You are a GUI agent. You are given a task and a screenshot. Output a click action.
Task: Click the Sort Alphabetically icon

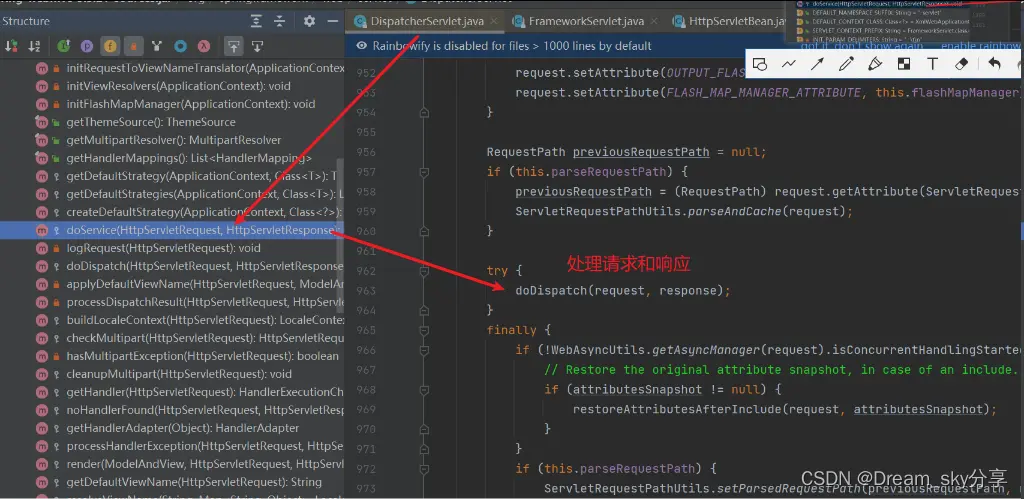click(35, 46)
